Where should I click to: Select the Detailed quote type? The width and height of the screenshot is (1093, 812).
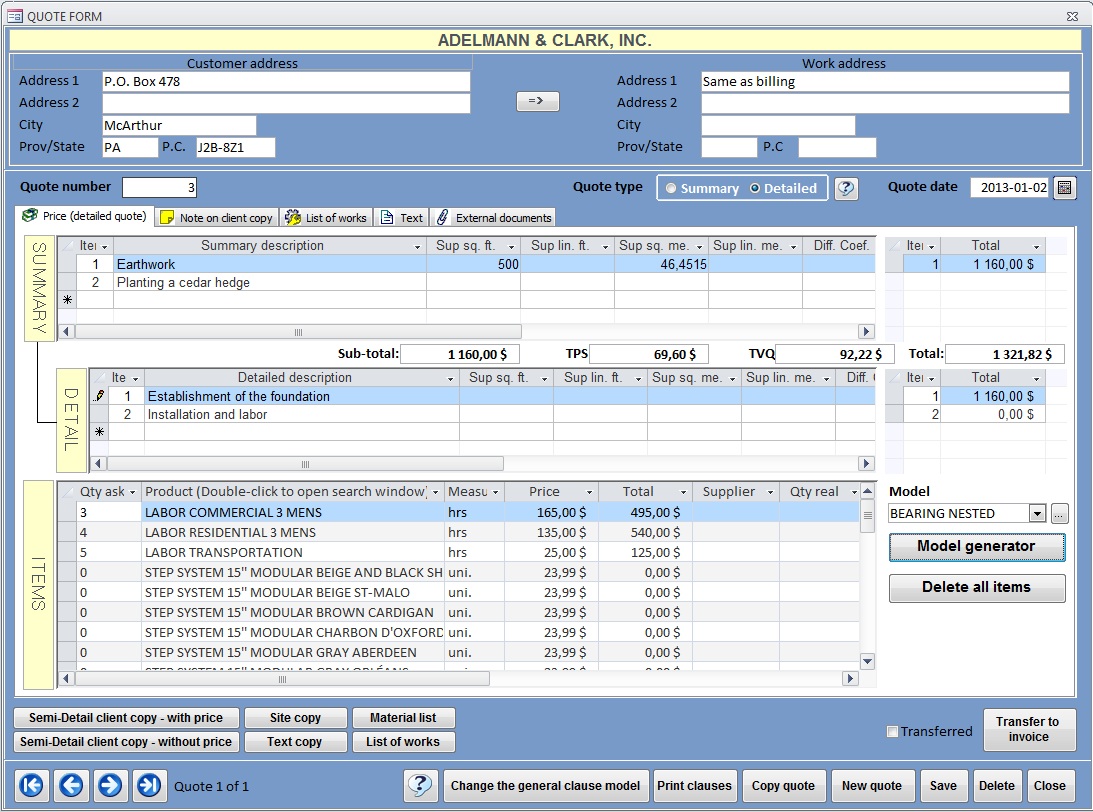[755, 188]
